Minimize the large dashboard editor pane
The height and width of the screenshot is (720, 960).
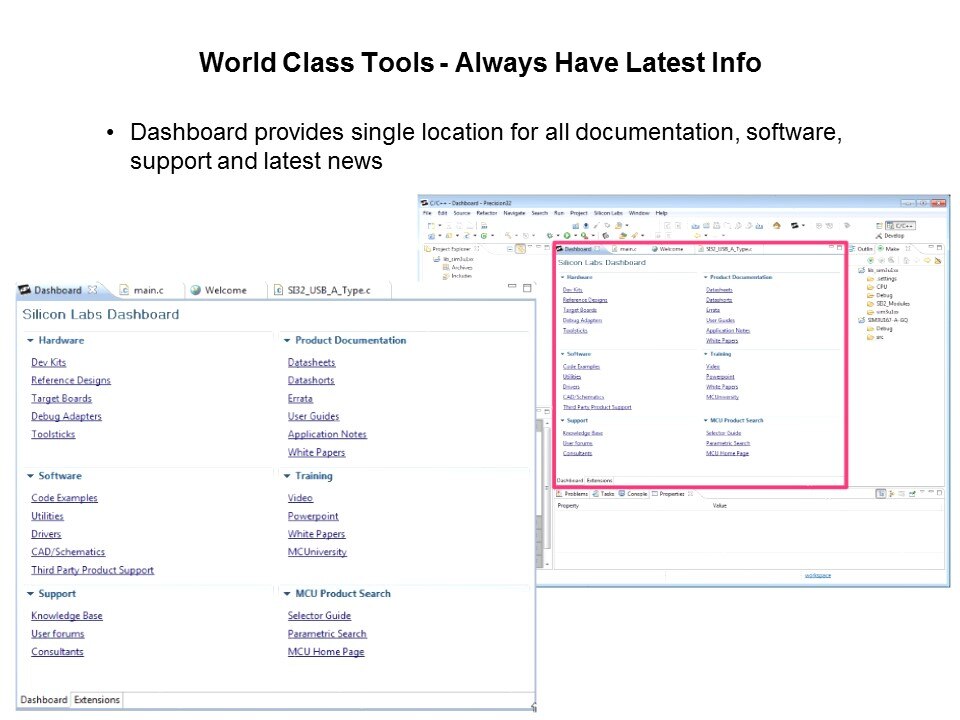point(512,288)
